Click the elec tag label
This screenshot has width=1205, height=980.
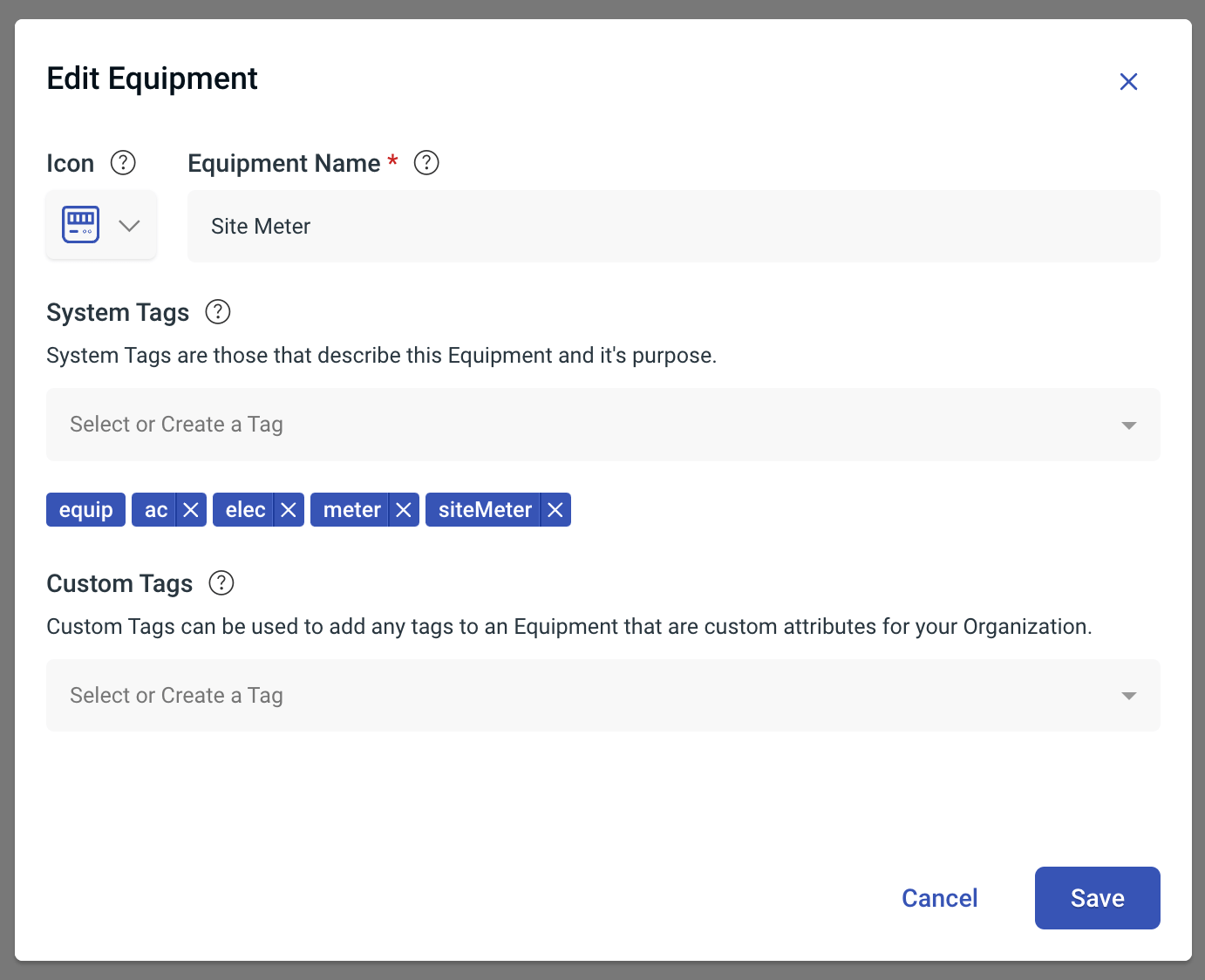245,510
